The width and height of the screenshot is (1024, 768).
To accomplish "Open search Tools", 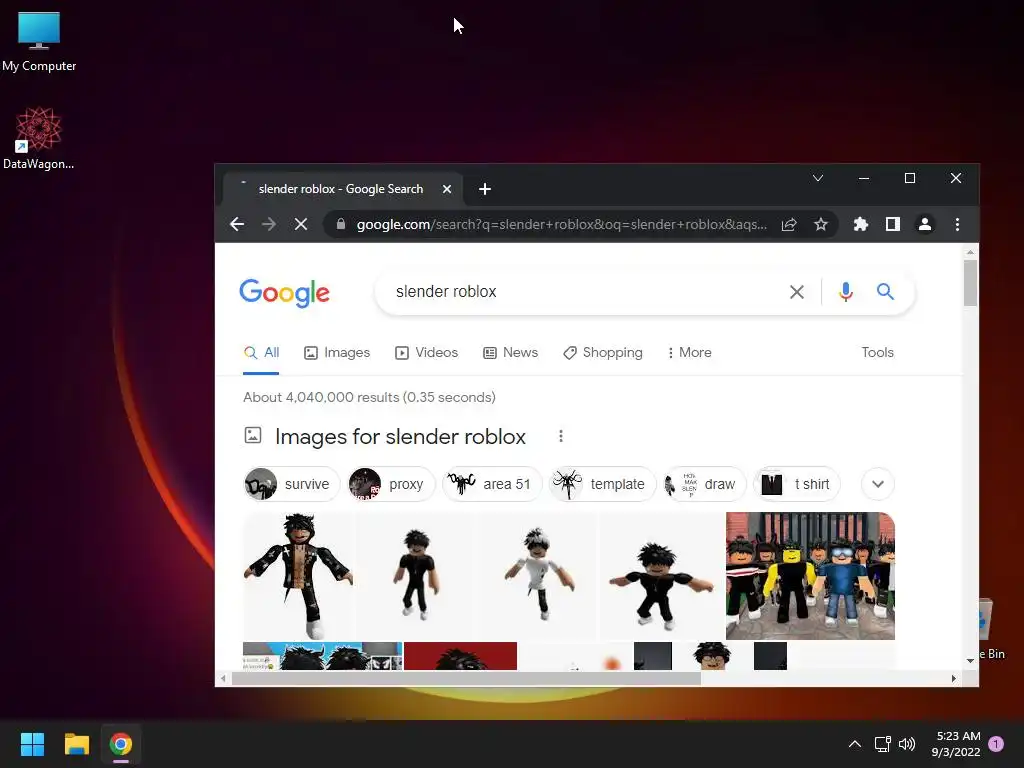I will tap(877, 353).
